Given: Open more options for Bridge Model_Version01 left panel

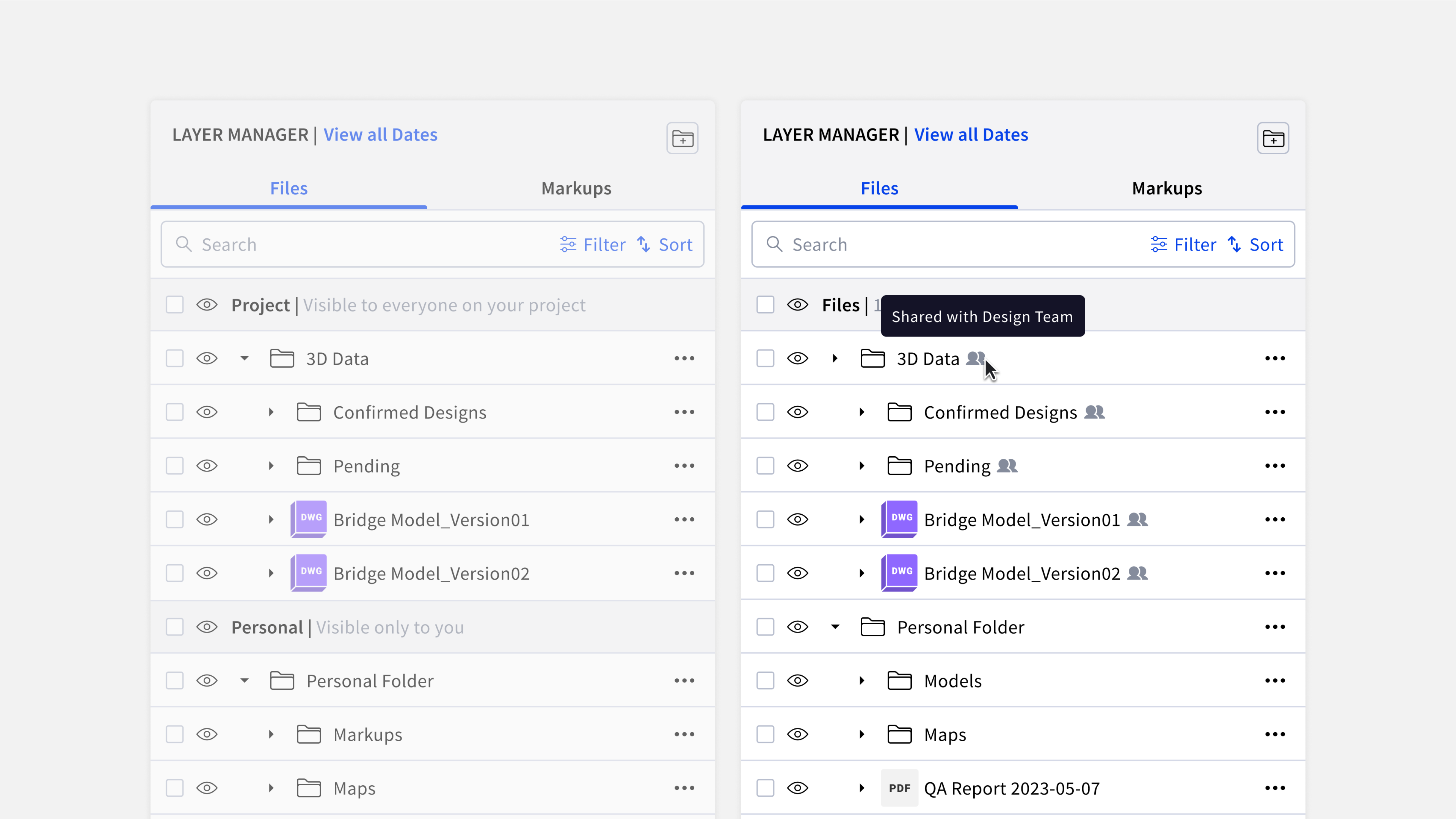Looking at the screenshot, I should 684,519.
